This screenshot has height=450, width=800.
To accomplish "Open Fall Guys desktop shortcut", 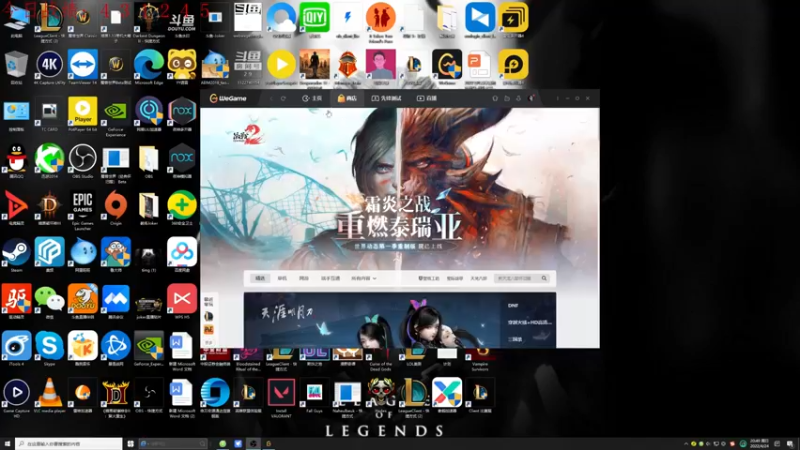I will [x=314, y=395].
